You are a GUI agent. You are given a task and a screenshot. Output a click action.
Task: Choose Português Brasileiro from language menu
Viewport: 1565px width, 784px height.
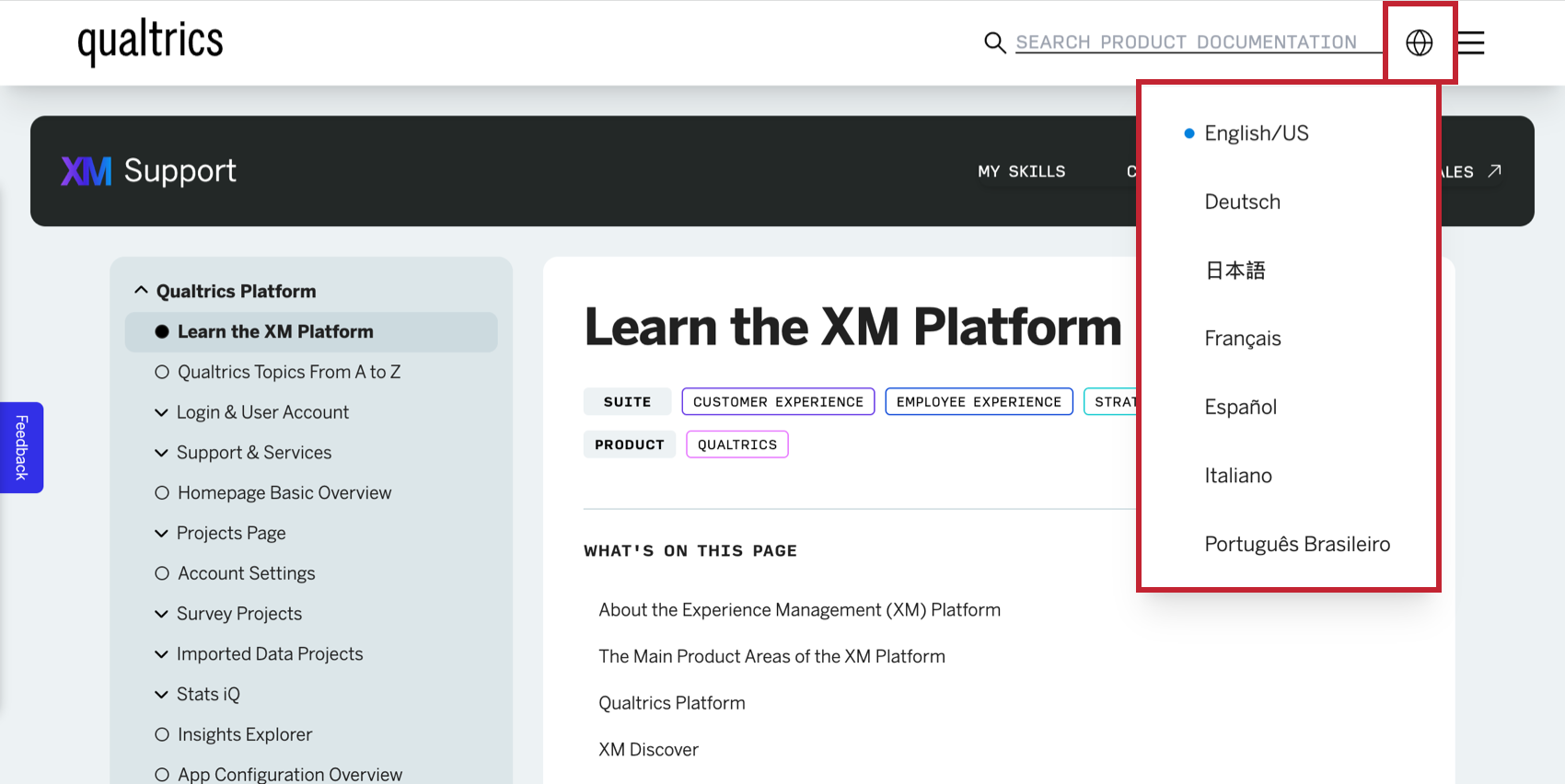tap(1297, 544)
